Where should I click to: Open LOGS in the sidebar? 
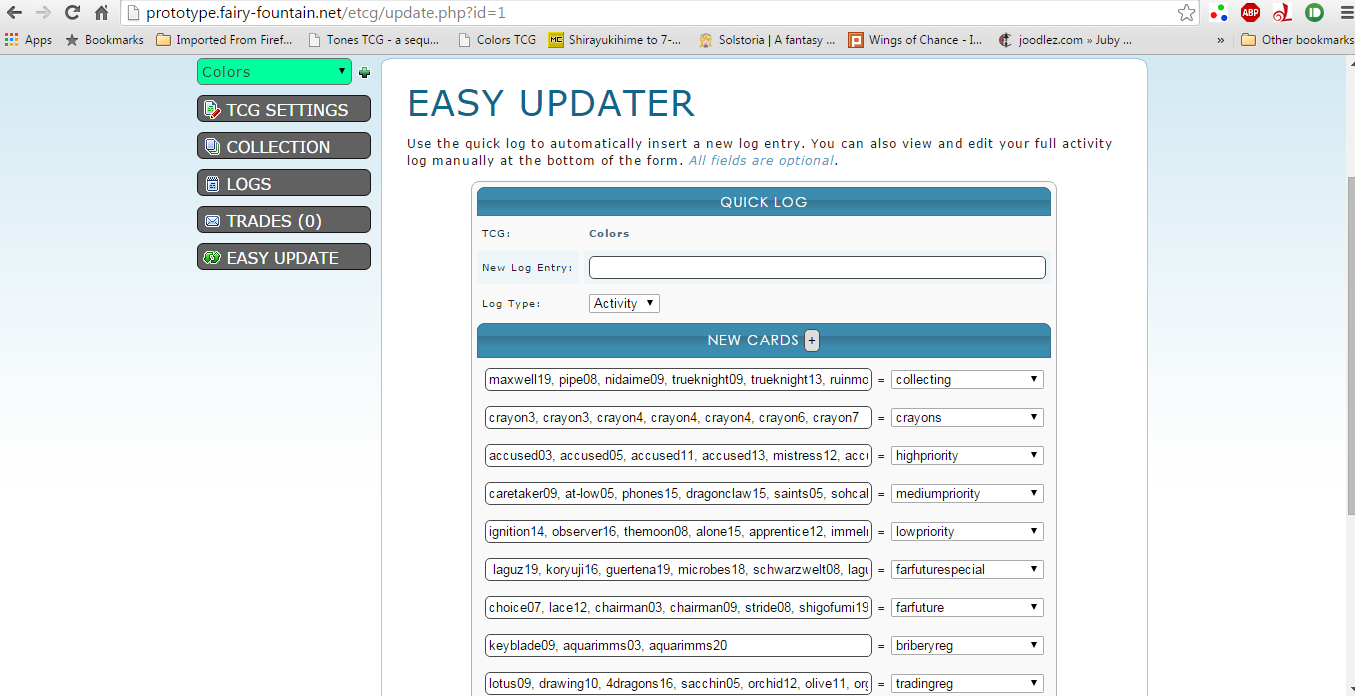click(284, 183)
